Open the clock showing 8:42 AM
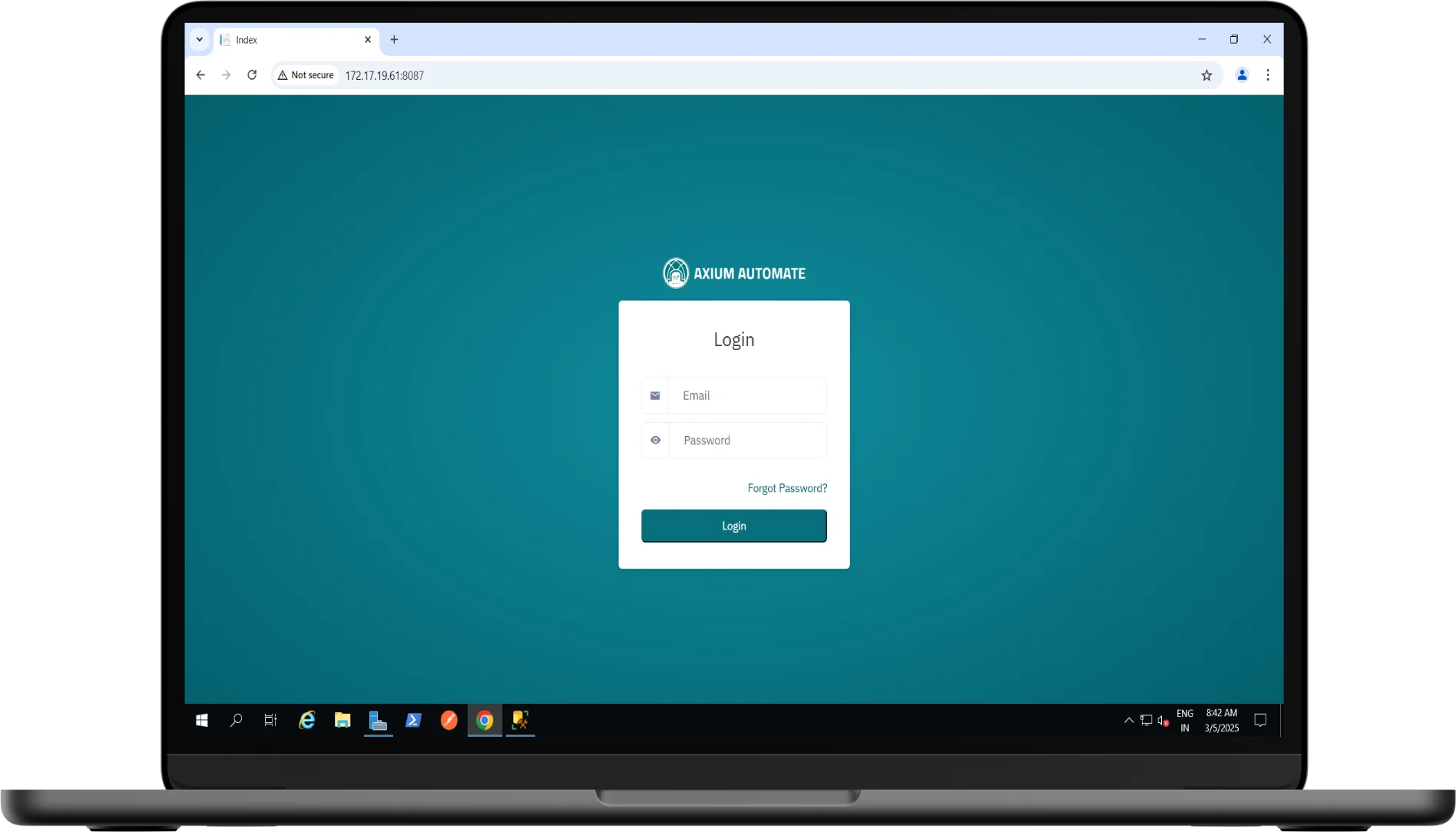1456x832 pixels. point(1222,721)
